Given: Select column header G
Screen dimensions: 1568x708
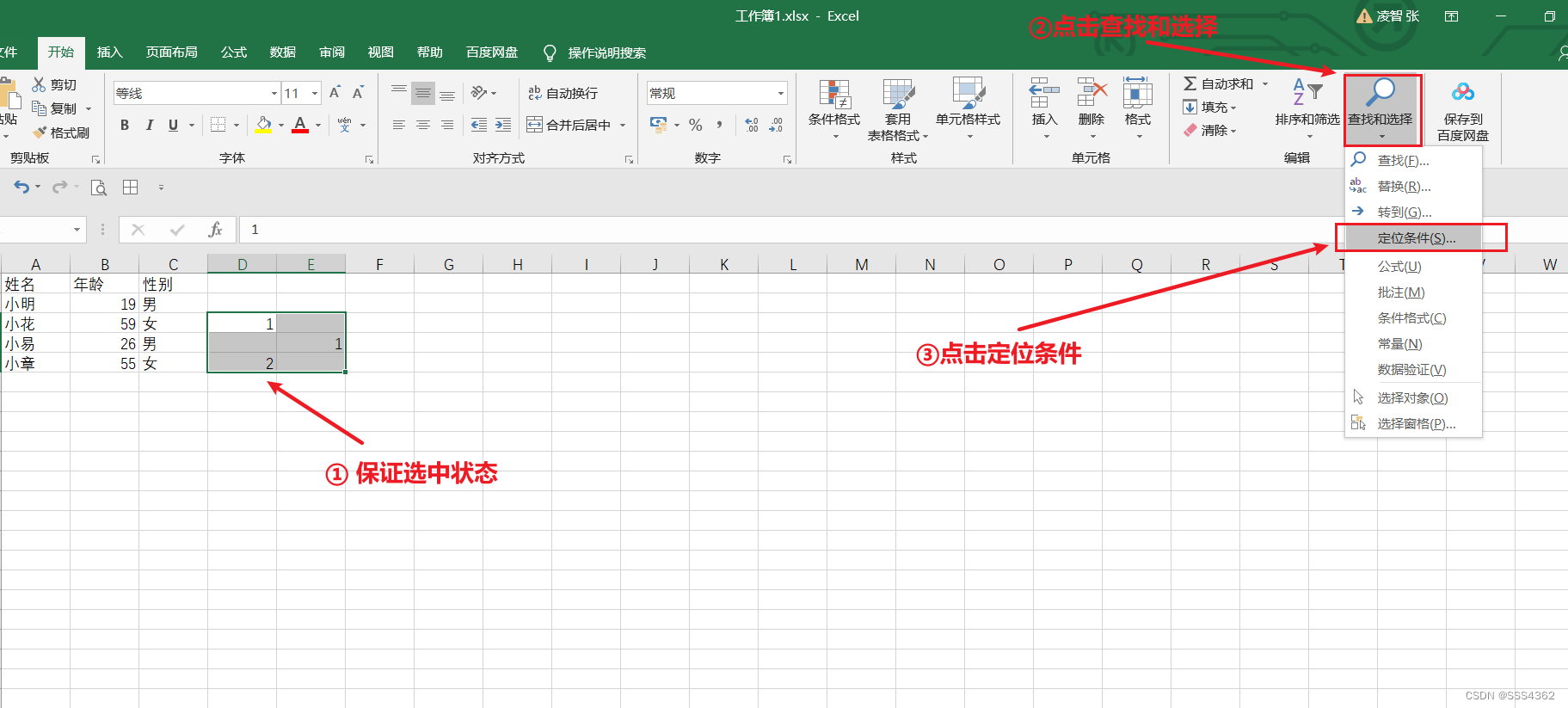Looking at the screenshot, I should point(449,264).
